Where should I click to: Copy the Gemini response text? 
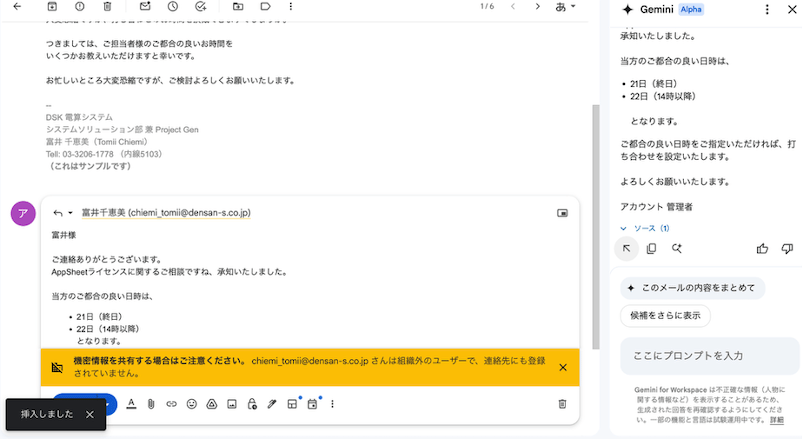click(651, 249)
